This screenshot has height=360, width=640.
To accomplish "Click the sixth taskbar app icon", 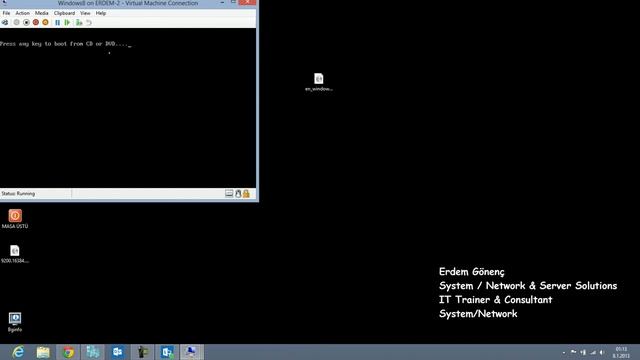I will pos(142,352).
